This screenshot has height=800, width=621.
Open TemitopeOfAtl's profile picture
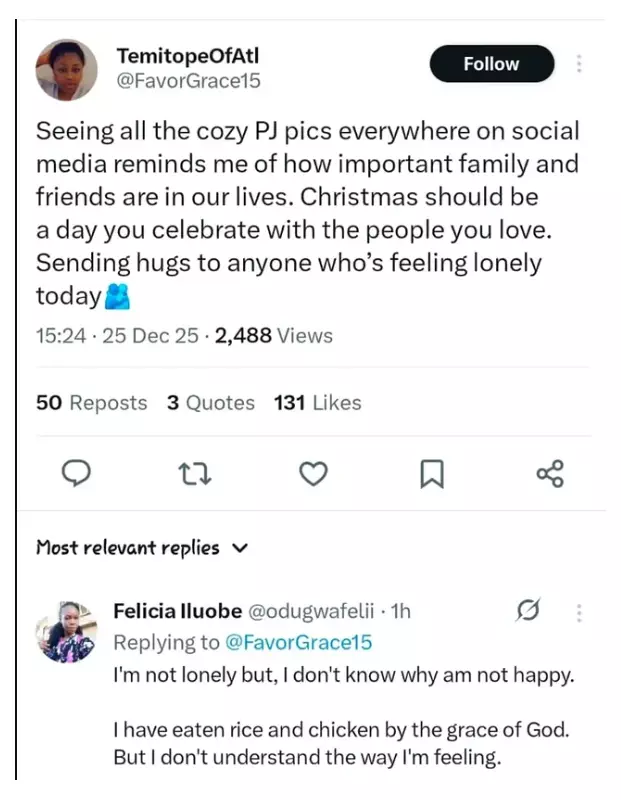64,64
